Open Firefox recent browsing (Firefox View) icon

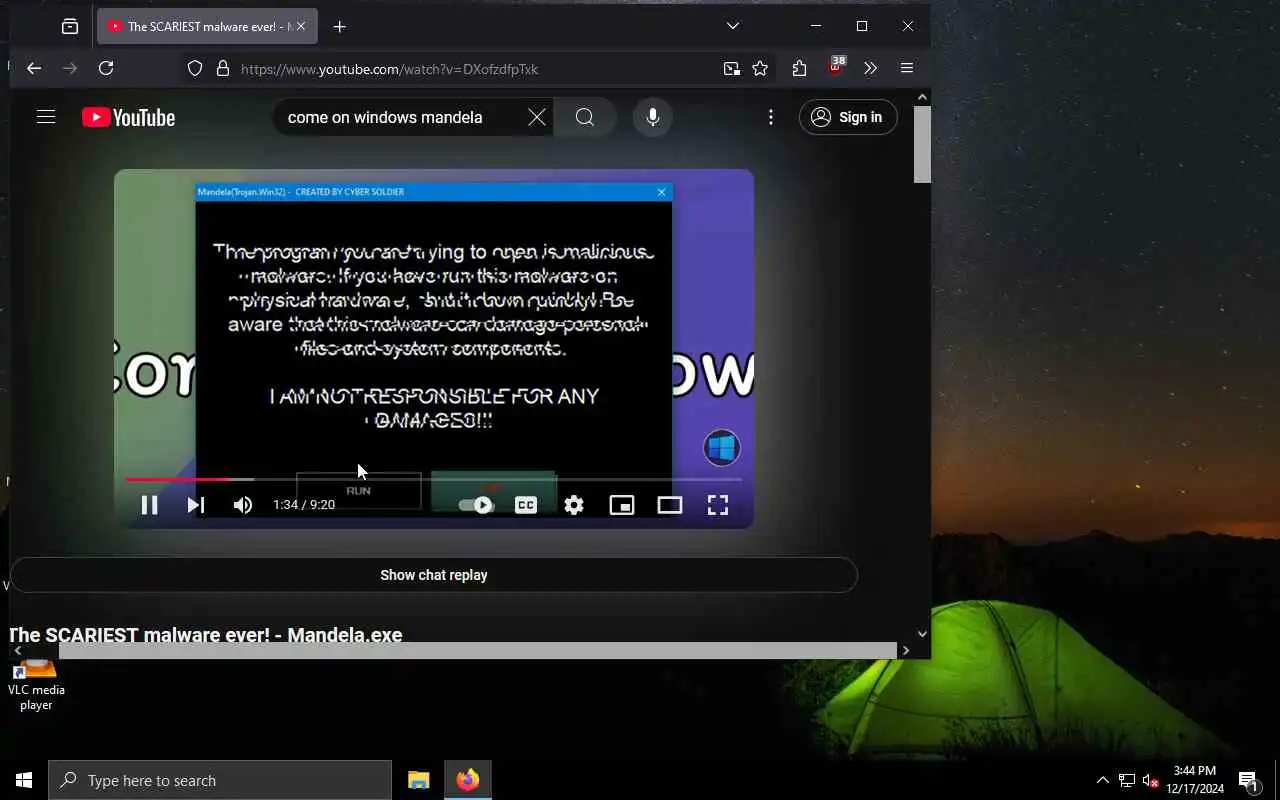pyautogui.click(x=69, y=27)
